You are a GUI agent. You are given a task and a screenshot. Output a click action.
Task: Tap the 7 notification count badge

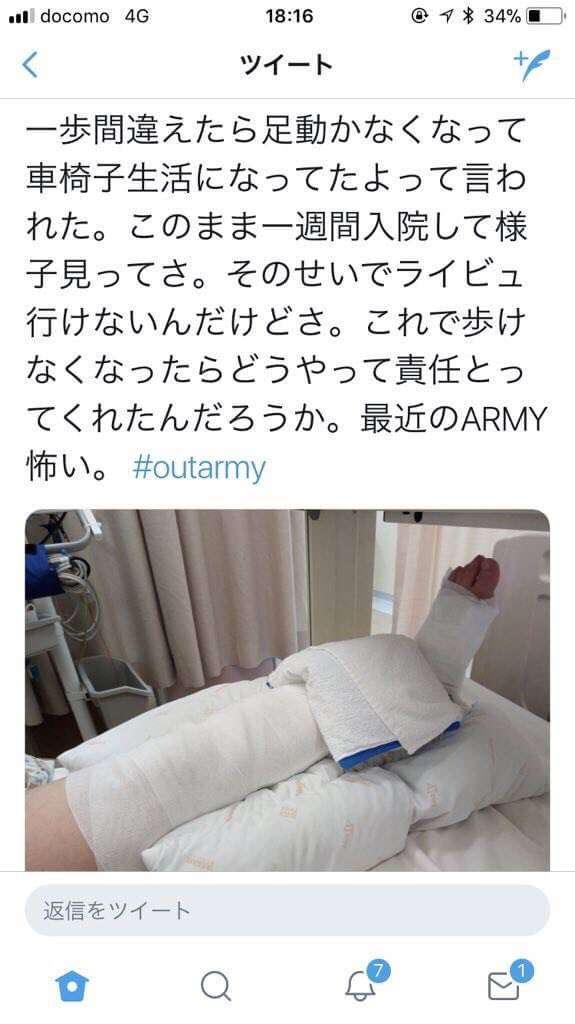pos(376,971)
